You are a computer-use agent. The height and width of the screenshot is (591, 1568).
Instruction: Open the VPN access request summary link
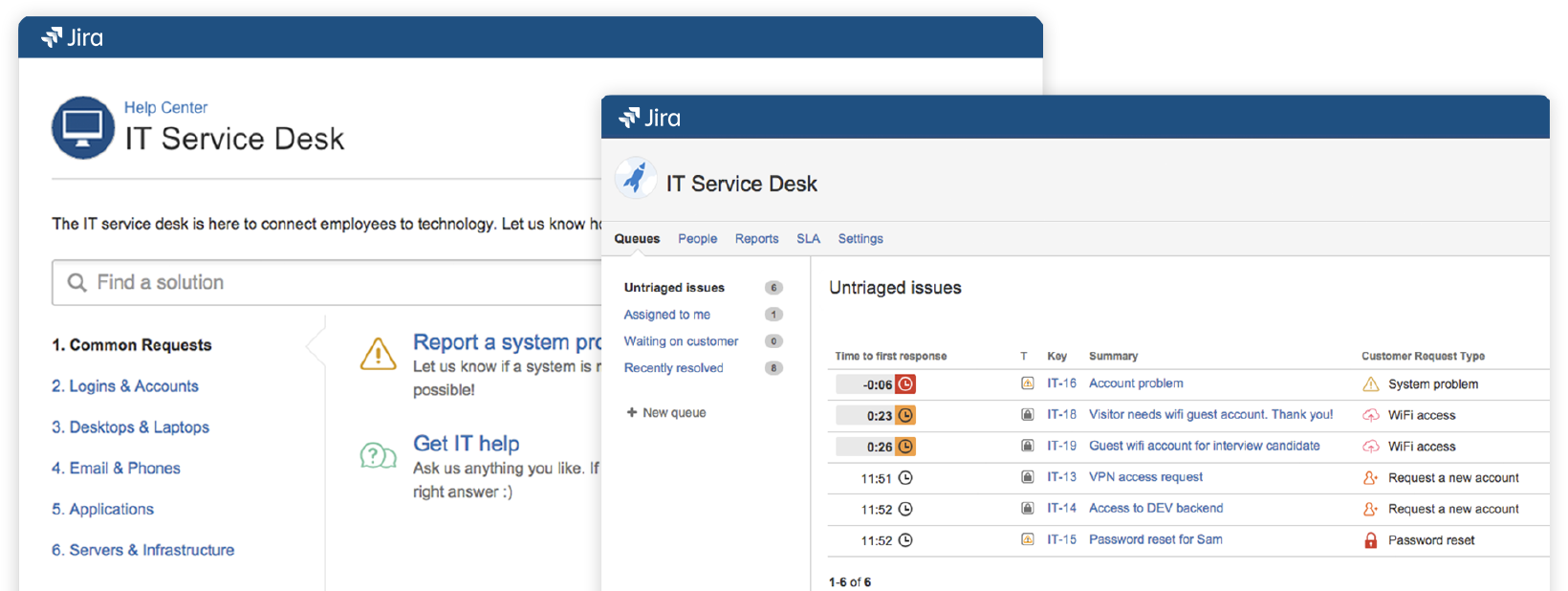1145,477
